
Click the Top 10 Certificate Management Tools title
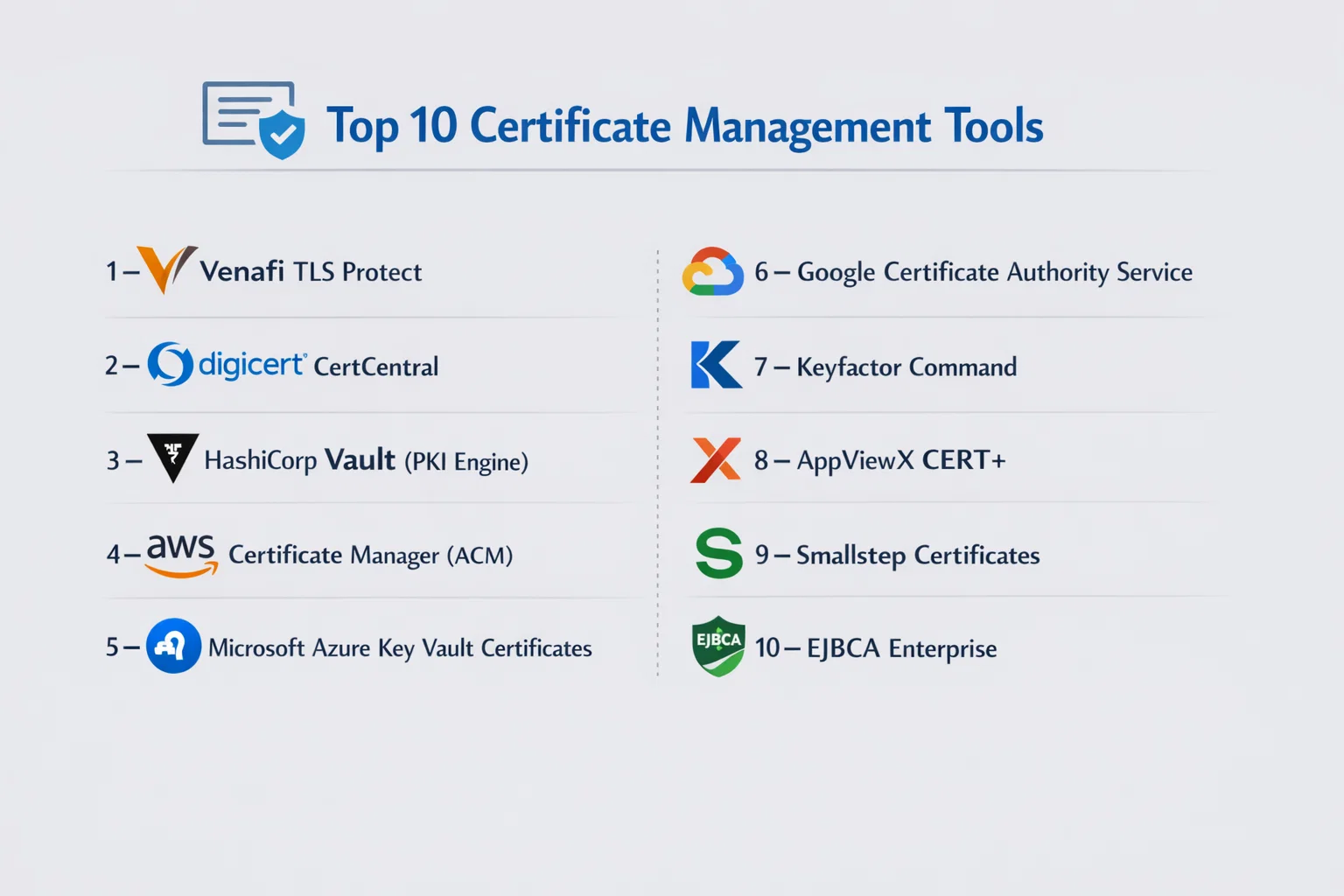(x=684, y=126)
